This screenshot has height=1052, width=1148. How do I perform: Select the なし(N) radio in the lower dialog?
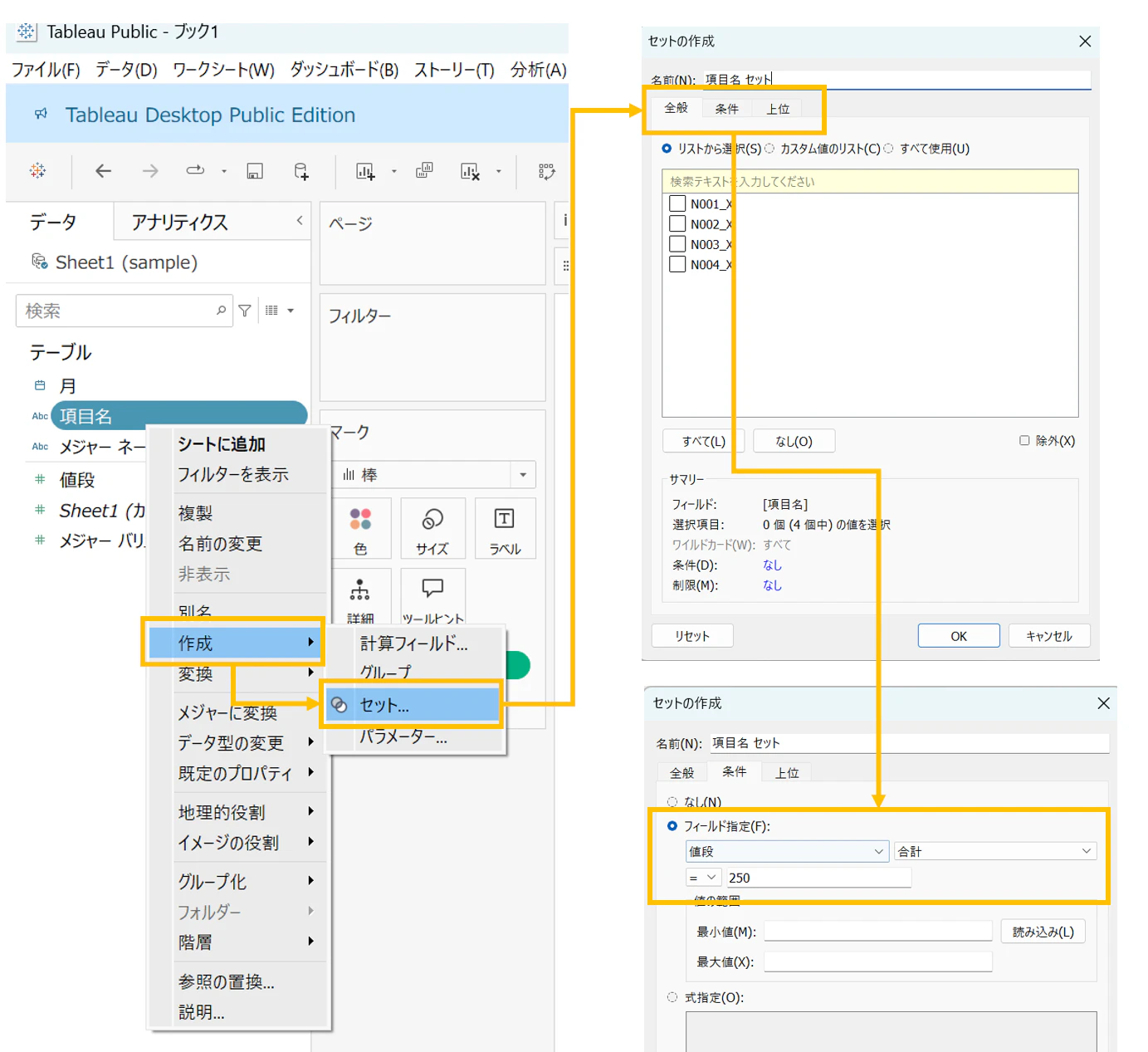(x=672, y=802)
